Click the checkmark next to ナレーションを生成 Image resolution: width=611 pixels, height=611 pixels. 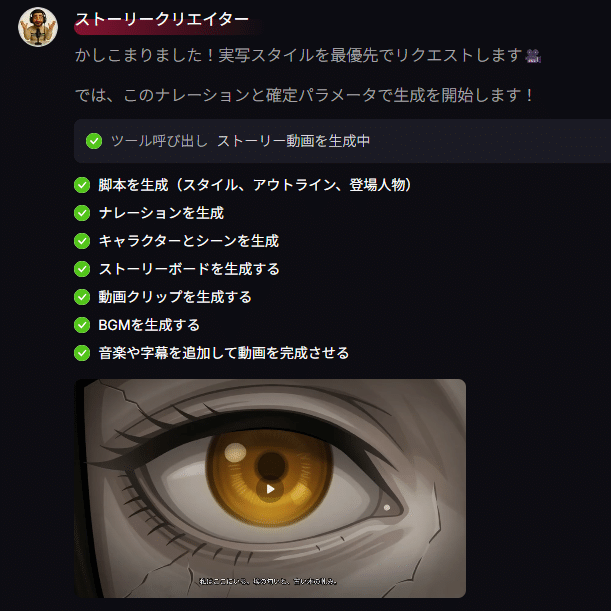82,213
